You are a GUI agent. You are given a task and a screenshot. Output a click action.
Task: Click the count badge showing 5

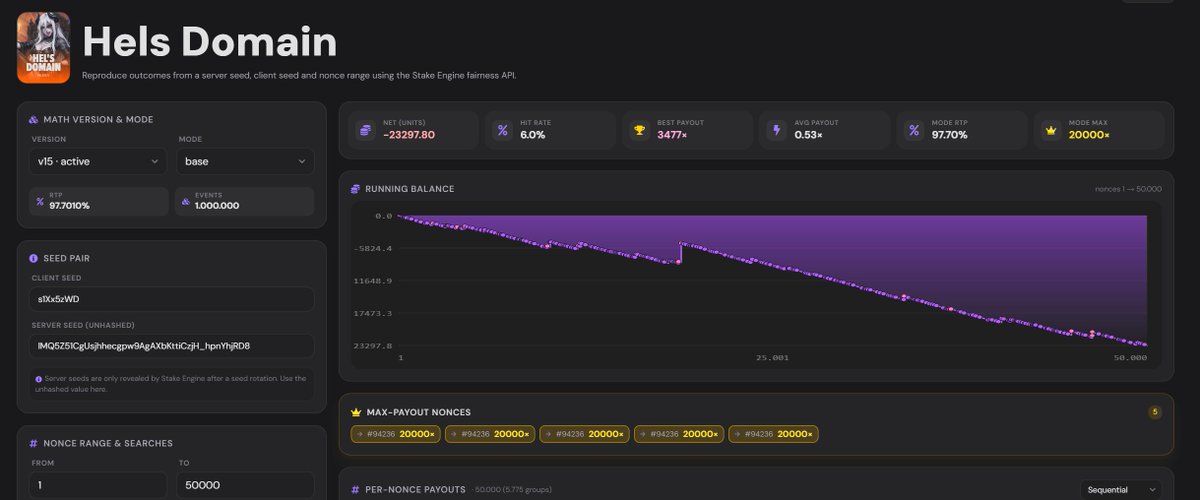(x=1155, y=412)
